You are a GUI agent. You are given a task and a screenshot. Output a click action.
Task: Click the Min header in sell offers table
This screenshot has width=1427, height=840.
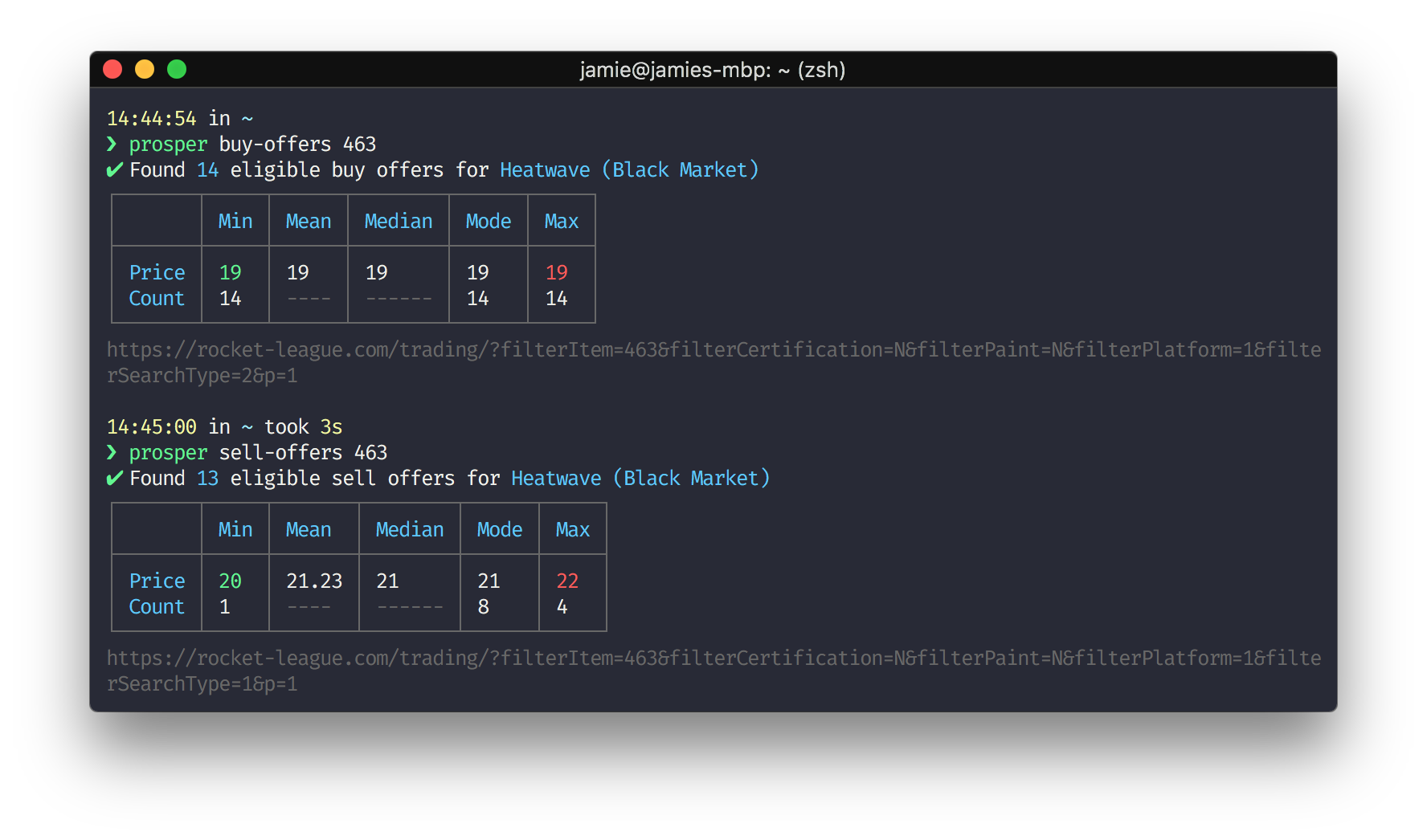click(235, 529)
